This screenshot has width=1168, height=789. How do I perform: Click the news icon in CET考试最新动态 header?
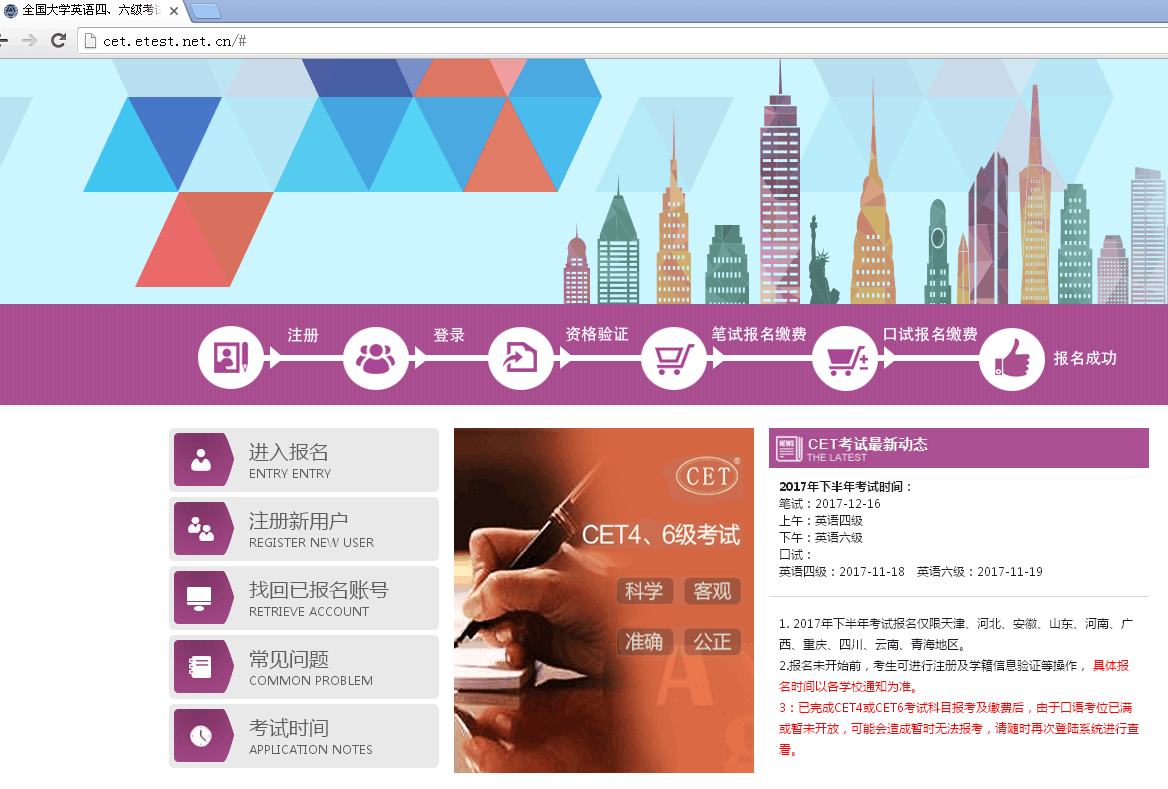pyautogui.click(x=788, y=449)
